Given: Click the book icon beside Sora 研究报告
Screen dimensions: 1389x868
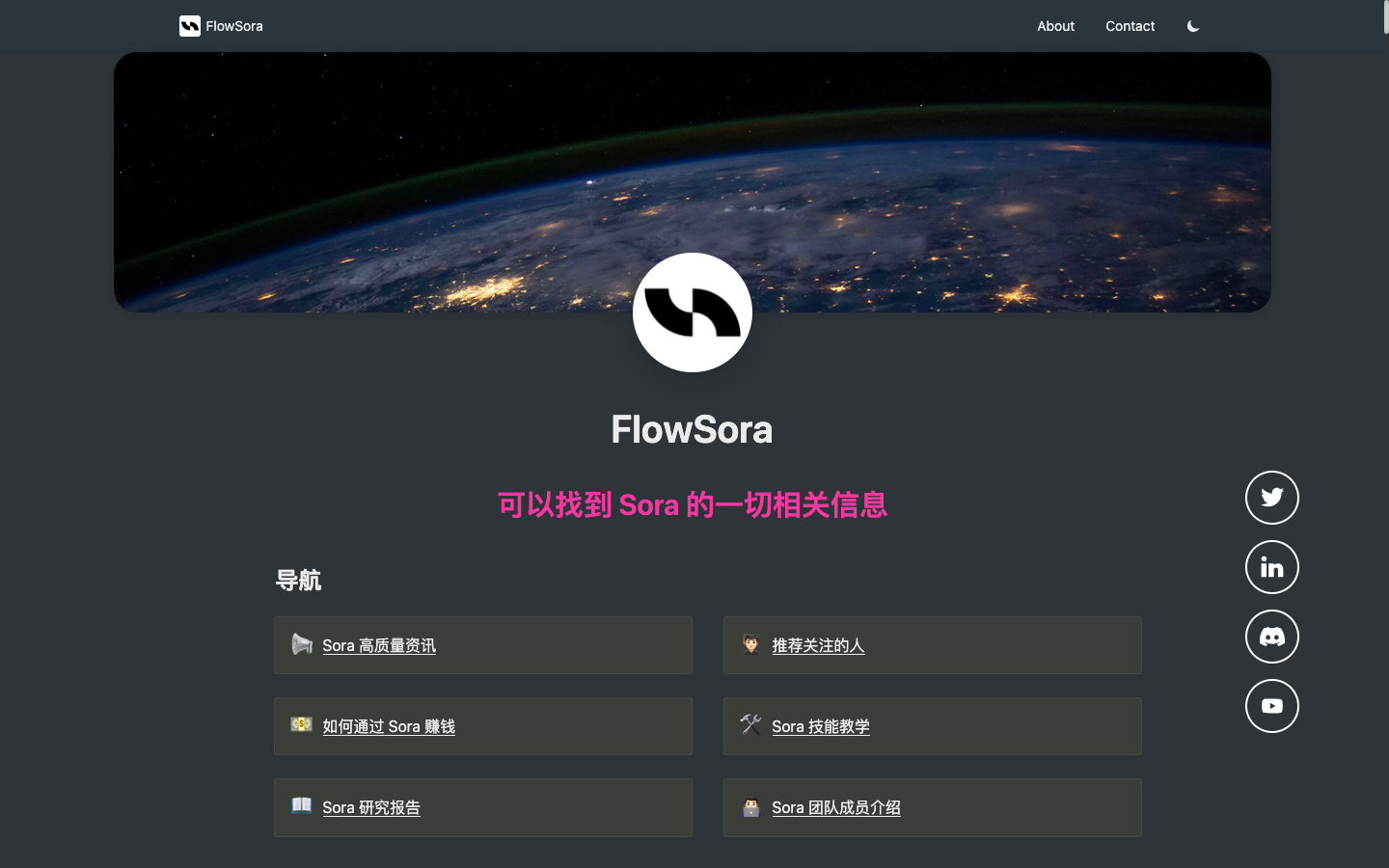Looking at the screenshot, I should point(302,805).
